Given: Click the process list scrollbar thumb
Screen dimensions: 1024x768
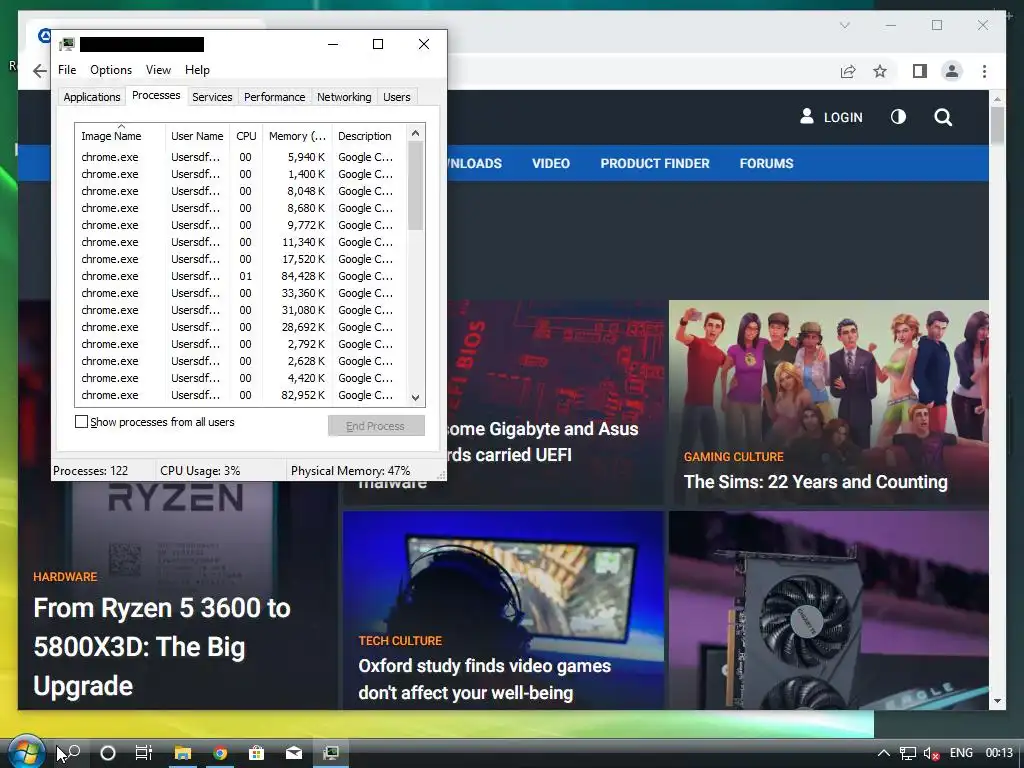Looking at the screenshot, I should 415,186.
